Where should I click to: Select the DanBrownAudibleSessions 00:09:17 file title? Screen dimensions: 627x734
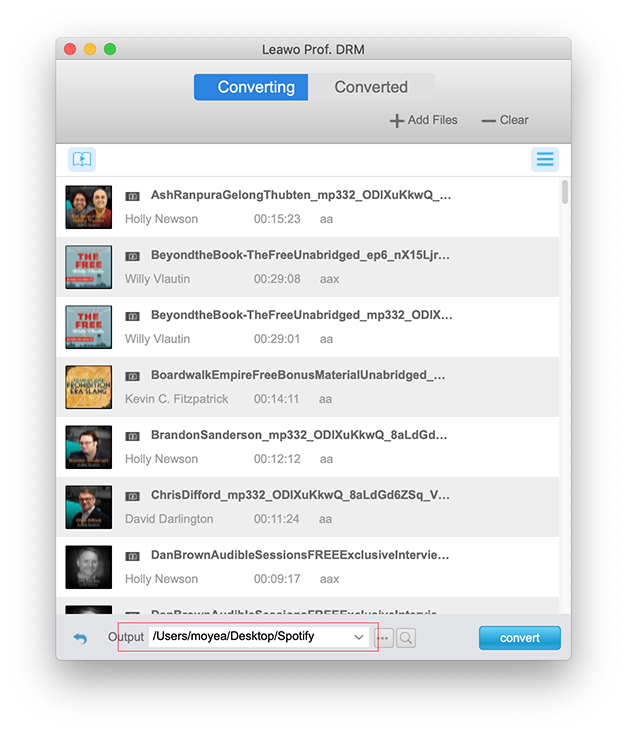coord(300,555)
